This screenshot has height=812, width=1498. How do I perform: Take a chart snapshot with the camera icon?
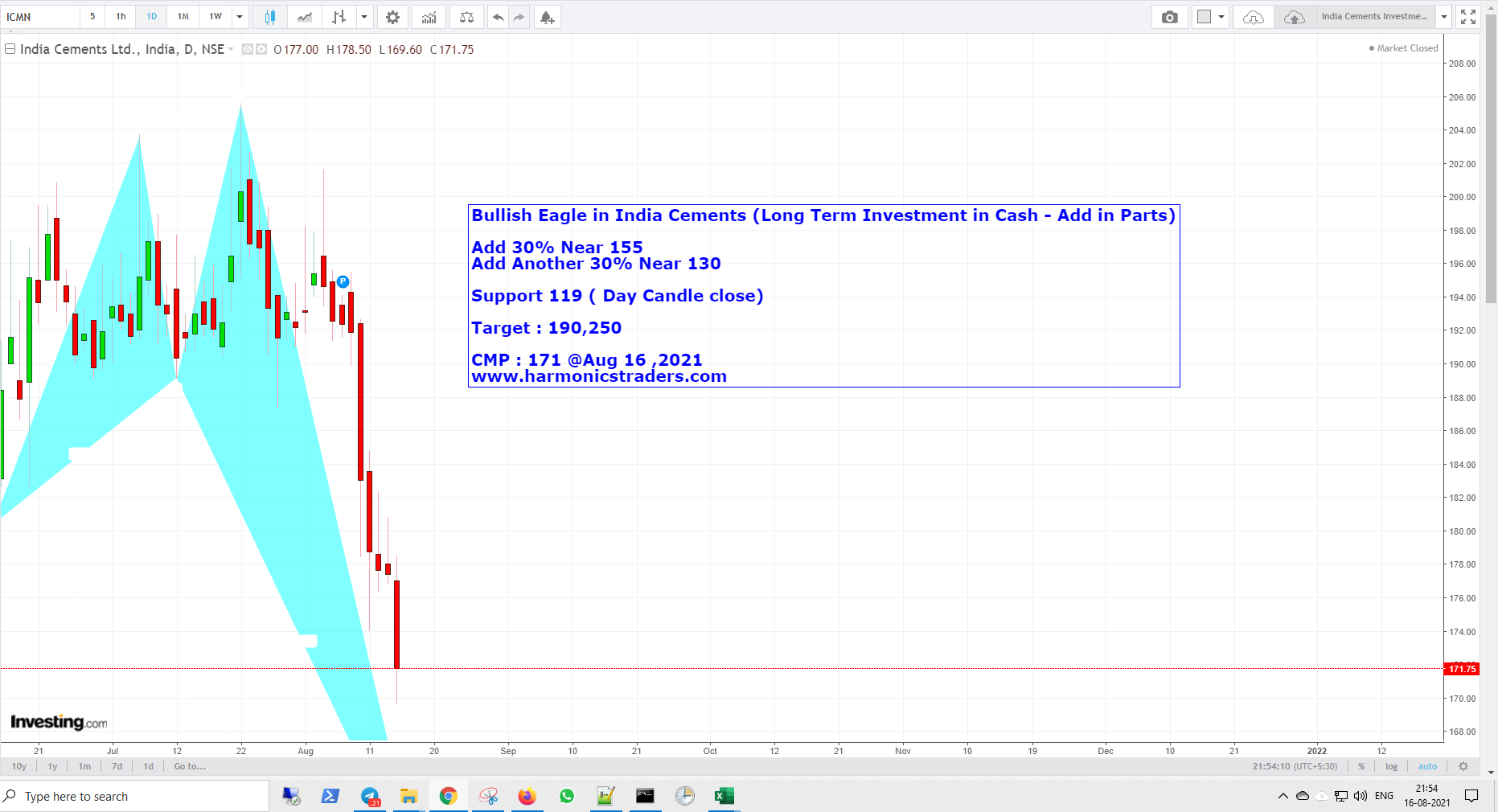[1170, 17]
